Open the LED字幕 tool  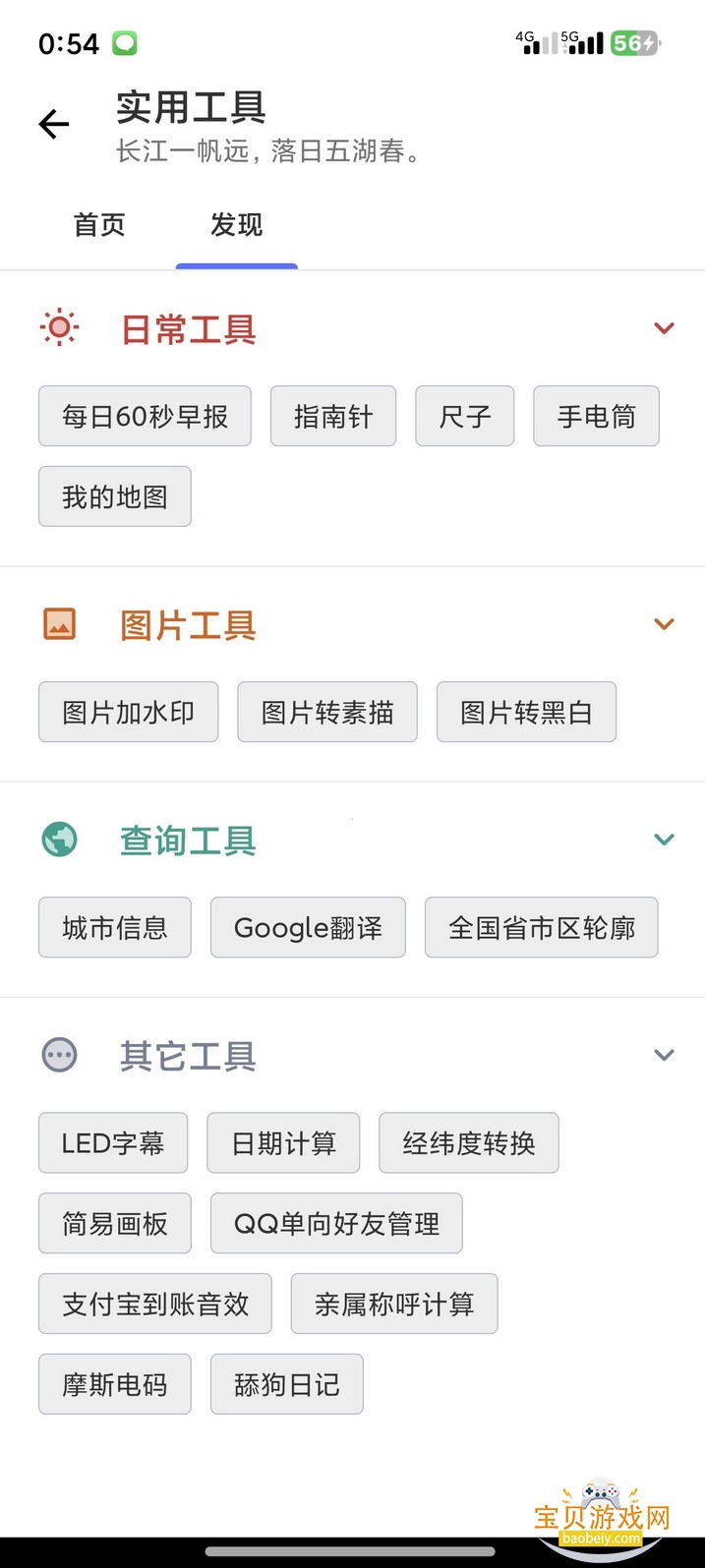tap(113, 1142)
